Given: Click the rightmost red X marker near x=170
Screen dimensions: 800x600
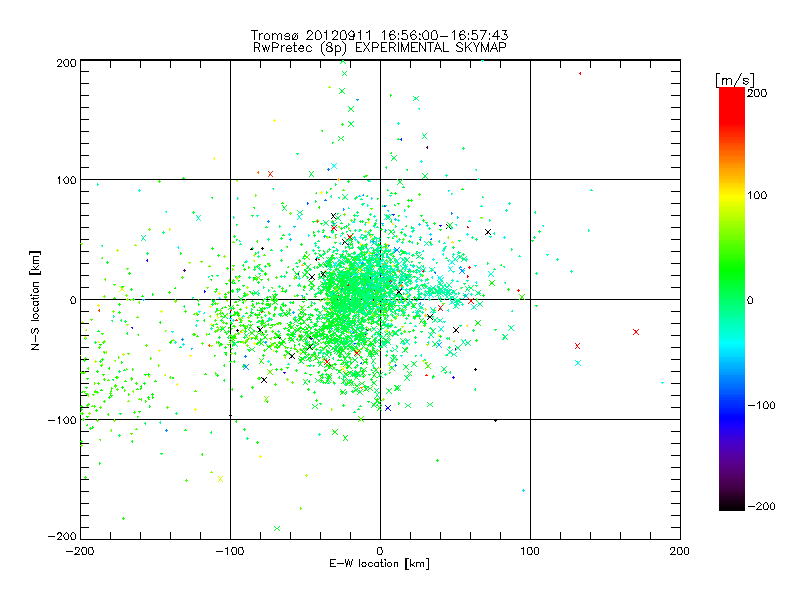Looking at the screenshot, I should pyautogui.click(x=636, y=332).
